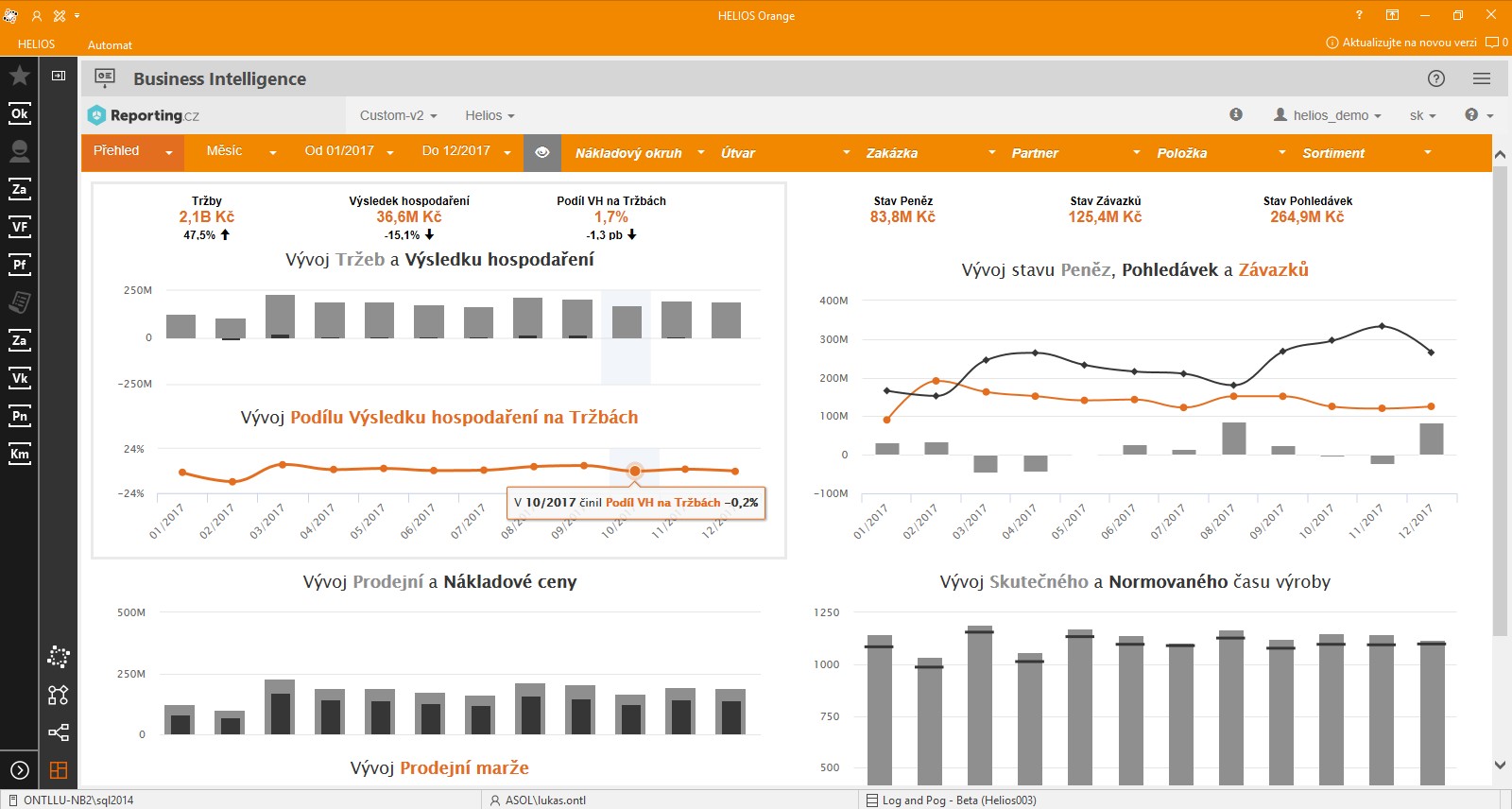Open the Km sidebar module icon
This screenshot has height=809, width=1512.
tap(19, 454)
